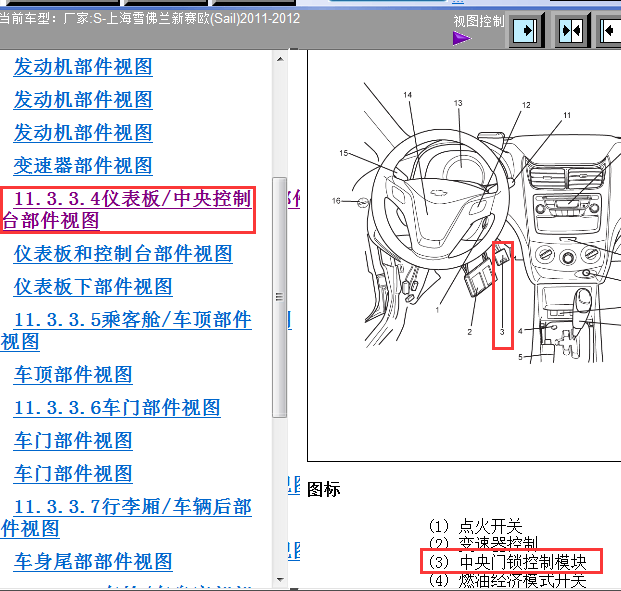Open the 仪表板下部件视图 link
The width and height of the screenshot is (621, 591).
pyautogui.click(x=93, y=287)
